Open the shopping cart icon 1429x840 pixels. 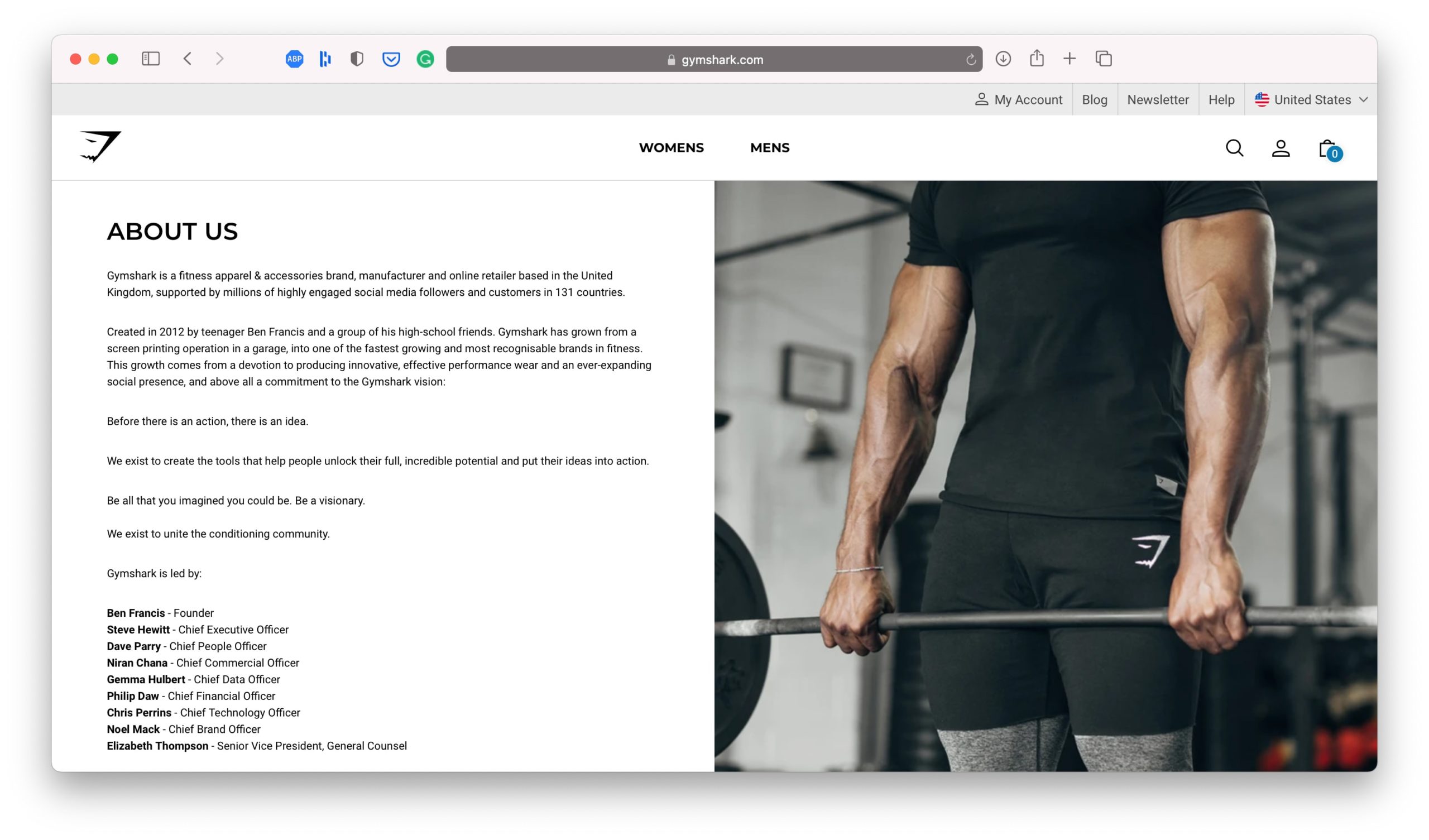1328,148
